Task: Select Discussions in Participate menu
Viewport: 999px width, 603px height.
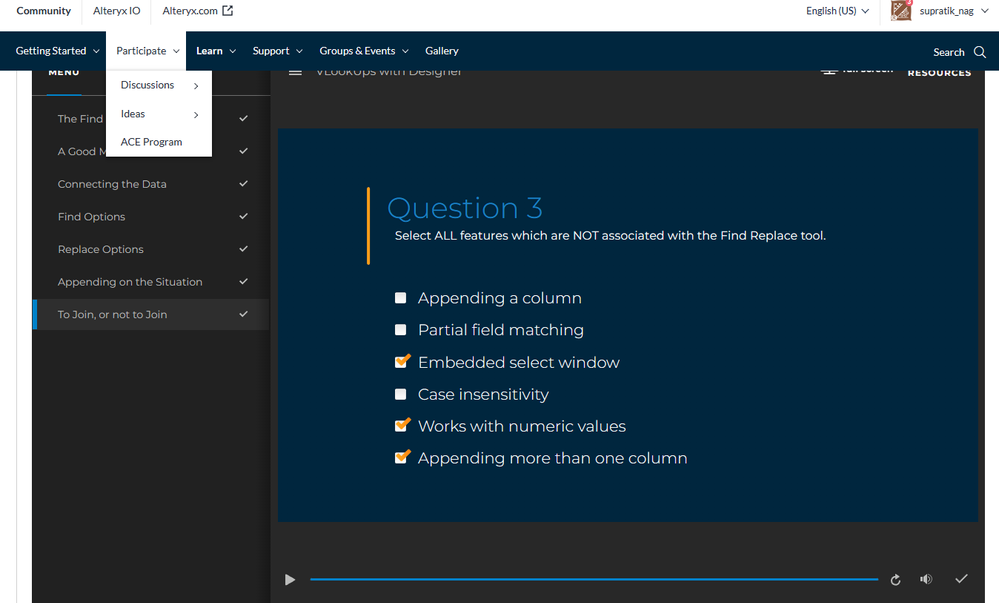Action: coord(147,85)
